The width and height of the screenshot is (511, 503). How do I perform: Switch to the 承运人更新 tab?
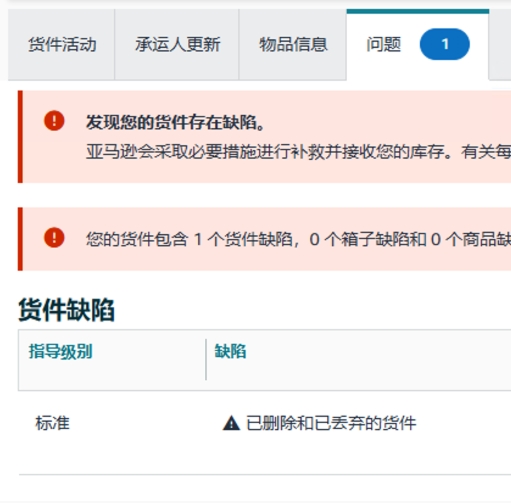(x=177, y=45)
